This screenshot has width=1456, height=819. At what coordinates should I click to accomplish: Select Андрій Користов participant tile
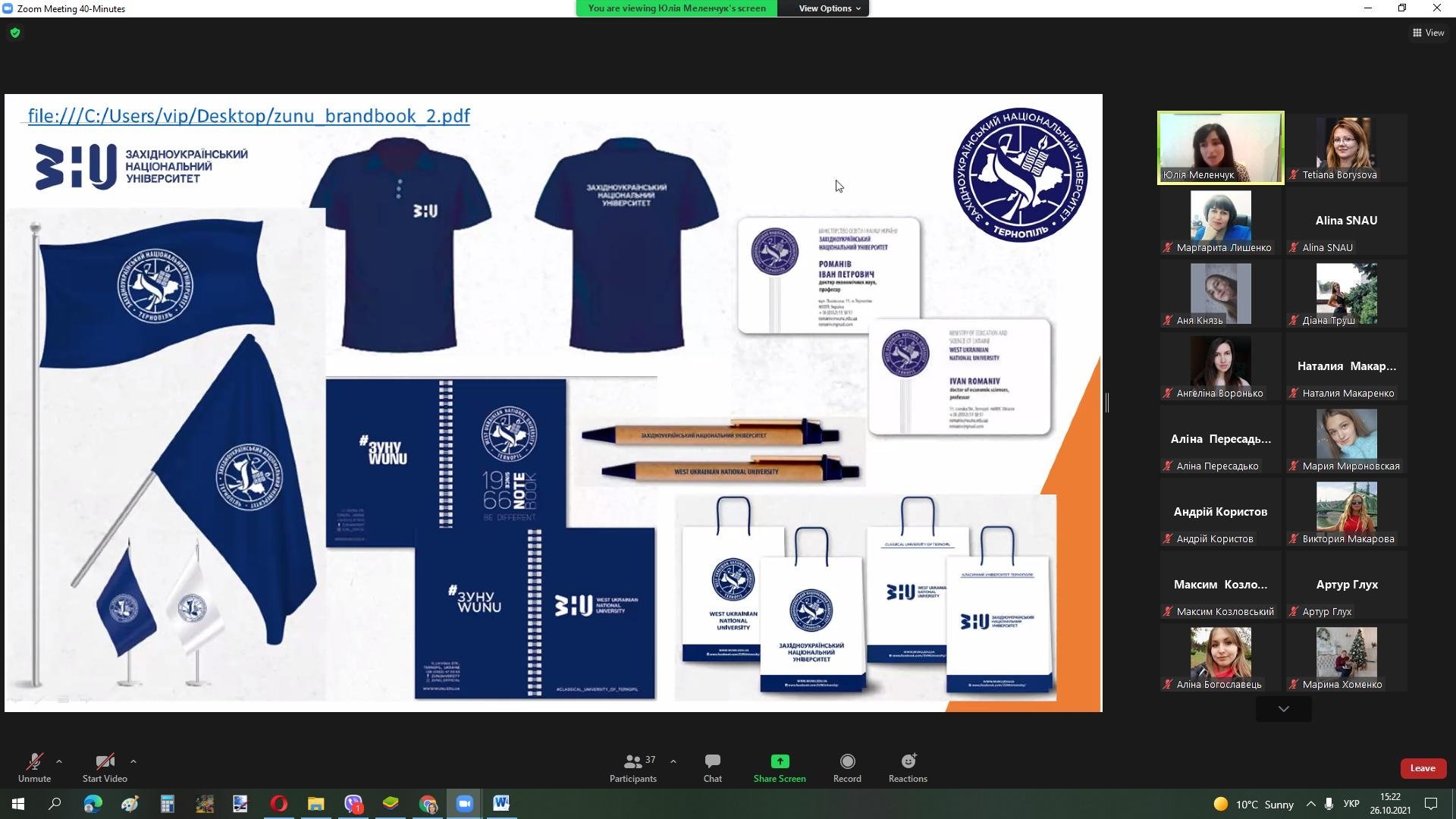click(x=1220, y=512)
